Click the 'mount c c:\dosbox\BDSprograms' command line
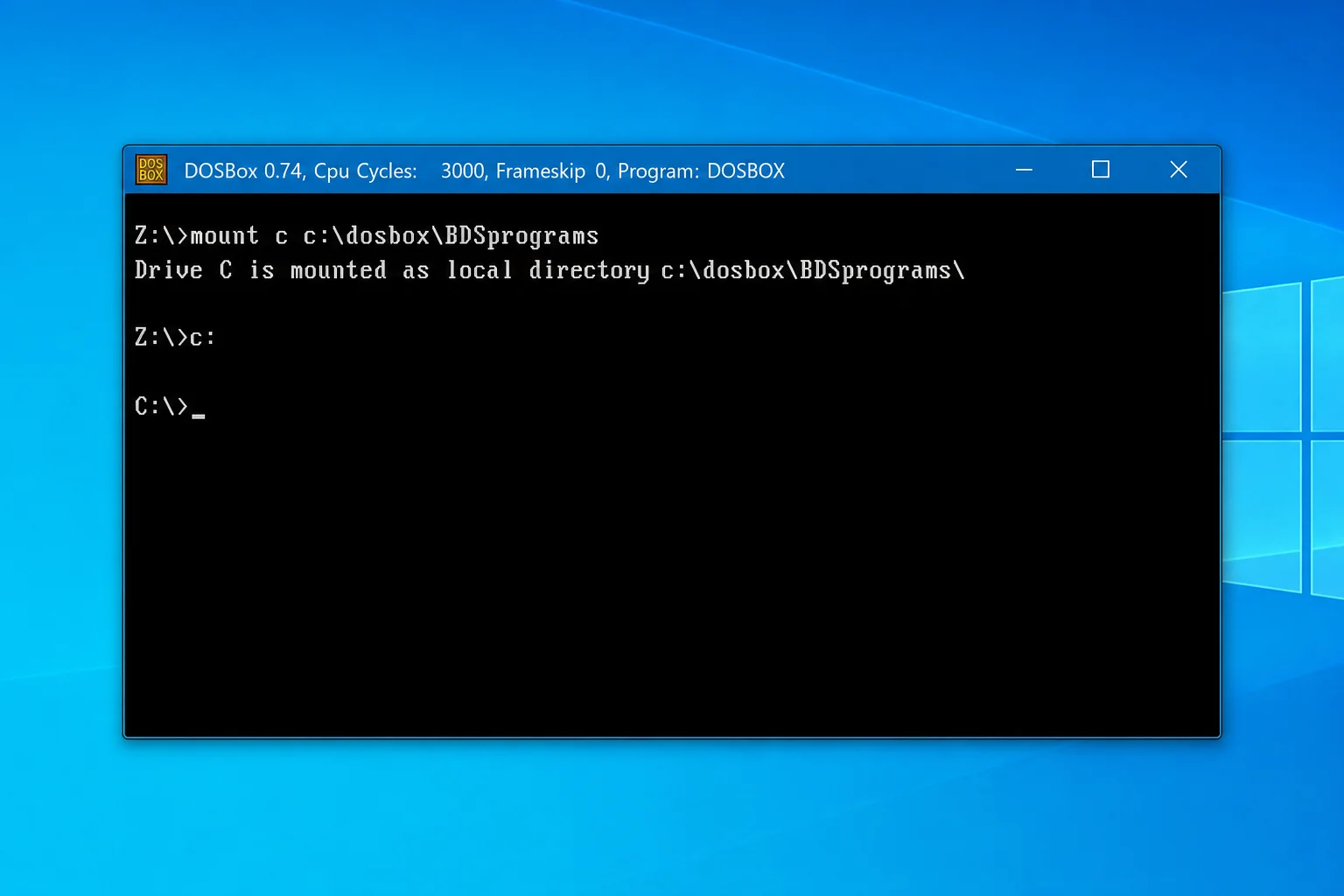1344x896 pixels. coord(367,236)
